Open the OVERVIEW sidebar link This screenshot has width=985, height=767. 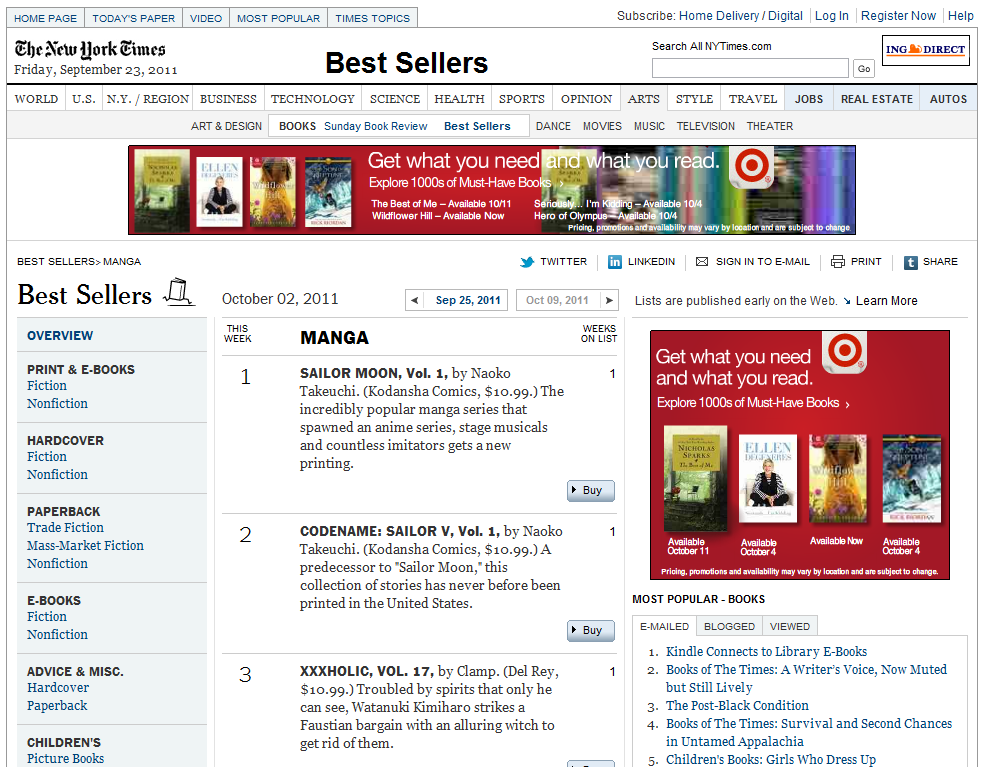pos(60,335)
